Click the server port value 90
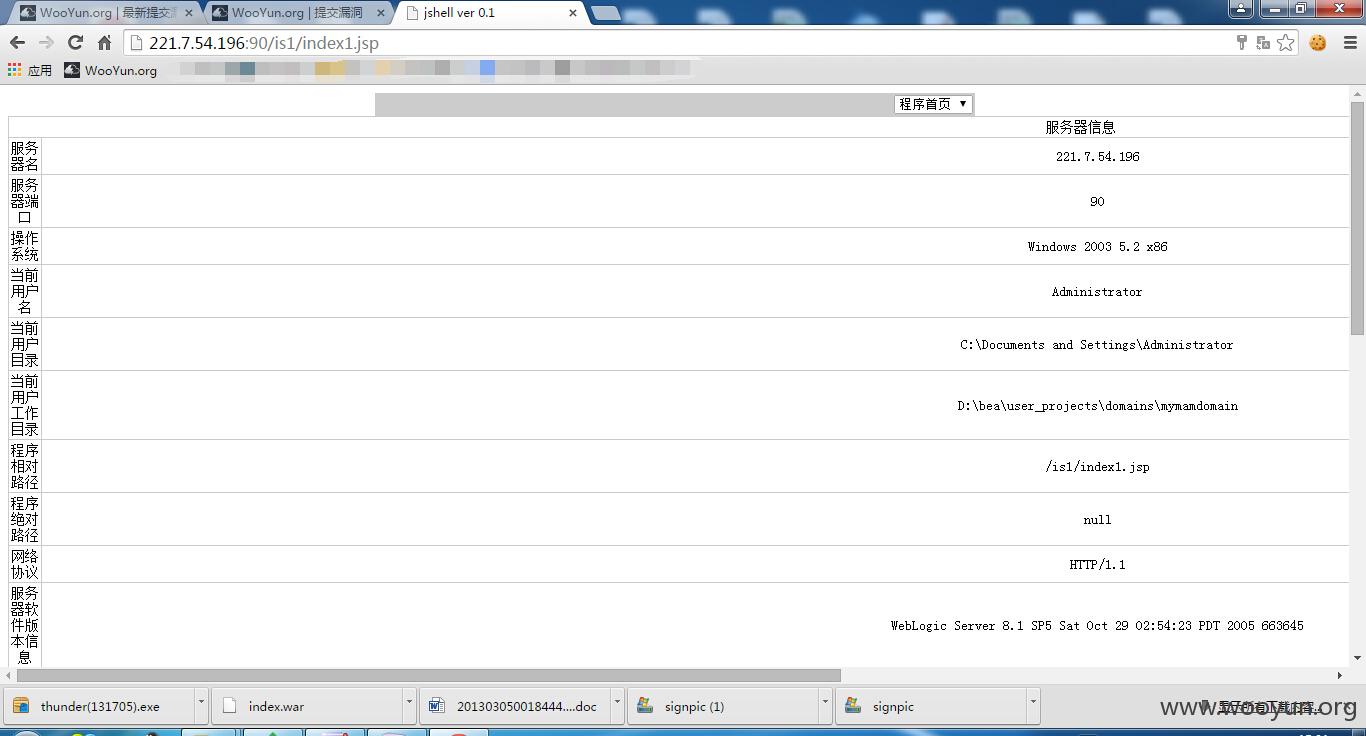The image size is (1366, 736). 1097,201
